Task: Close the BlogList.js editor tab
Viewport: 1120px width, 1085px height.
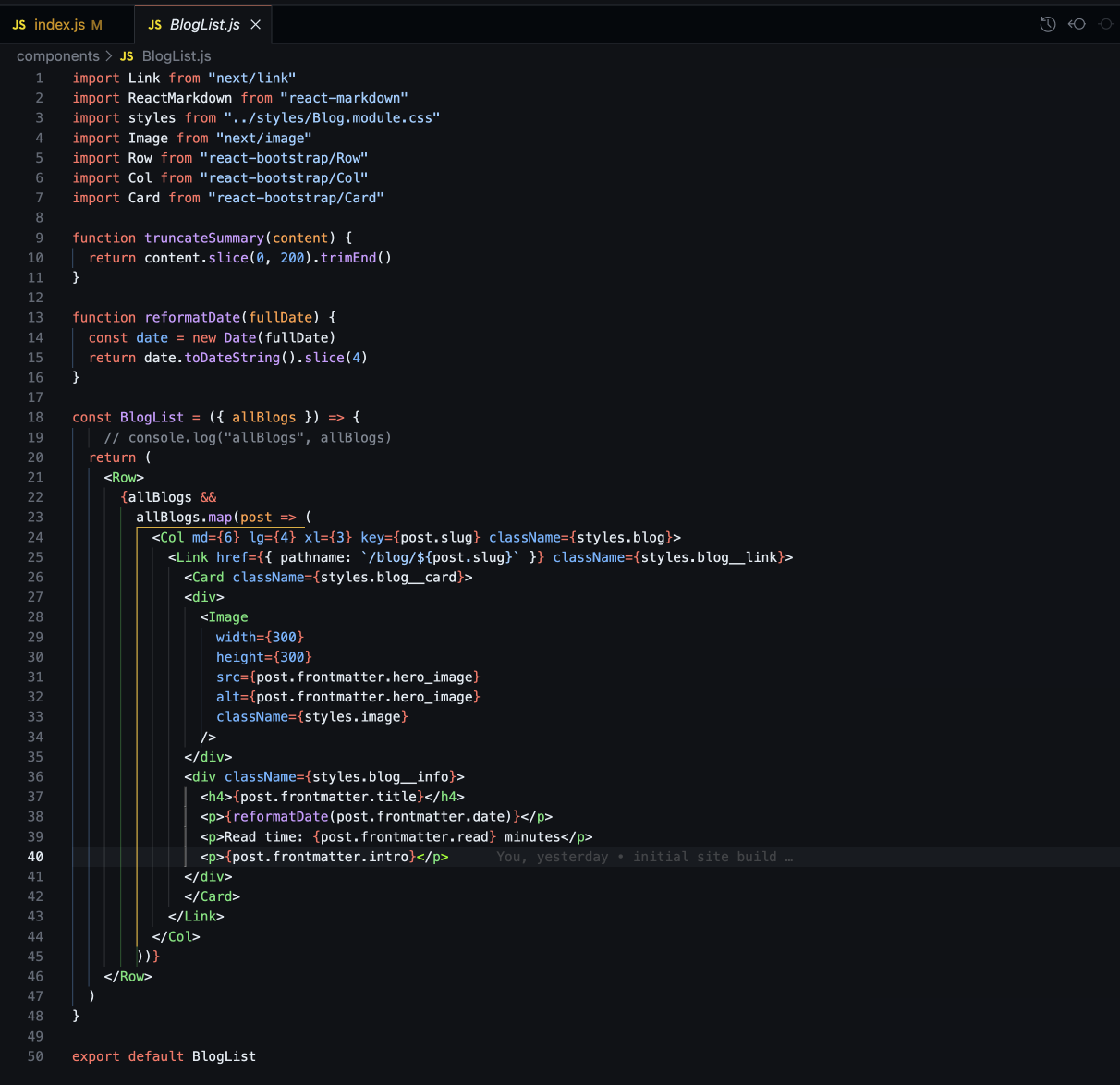Action: (256, 25)
